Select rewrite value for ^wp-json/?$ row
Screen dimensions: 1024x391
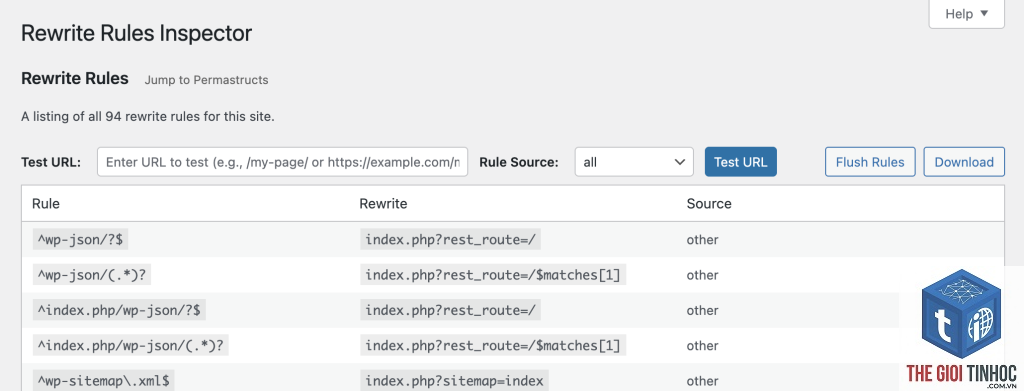pyautogui.click(x=450, y=240)
